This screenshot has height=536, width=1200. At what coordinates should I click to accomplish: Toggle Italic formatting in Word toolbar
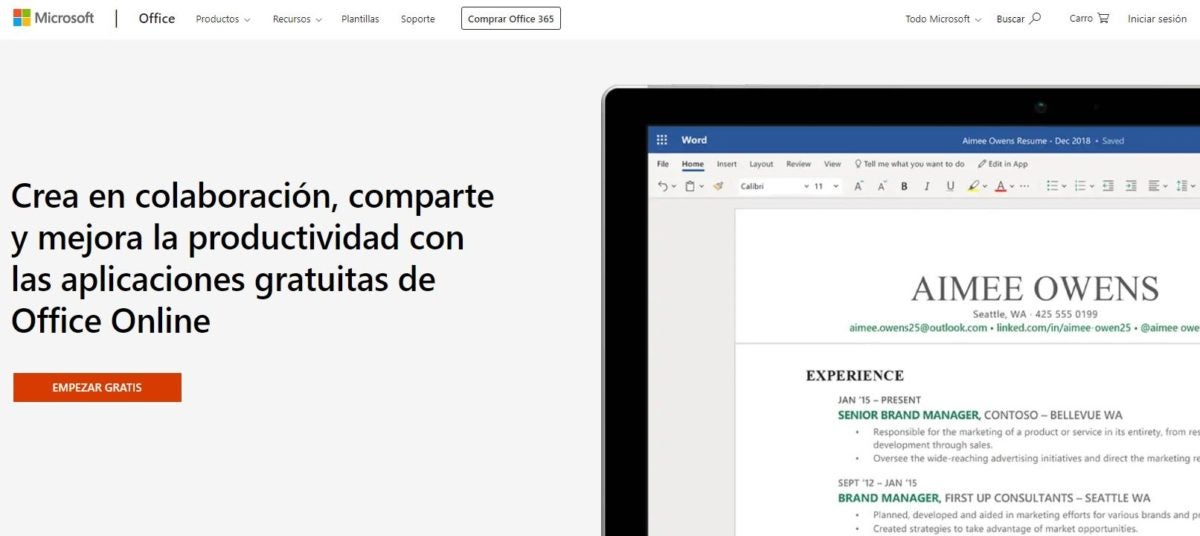[927, 186]
